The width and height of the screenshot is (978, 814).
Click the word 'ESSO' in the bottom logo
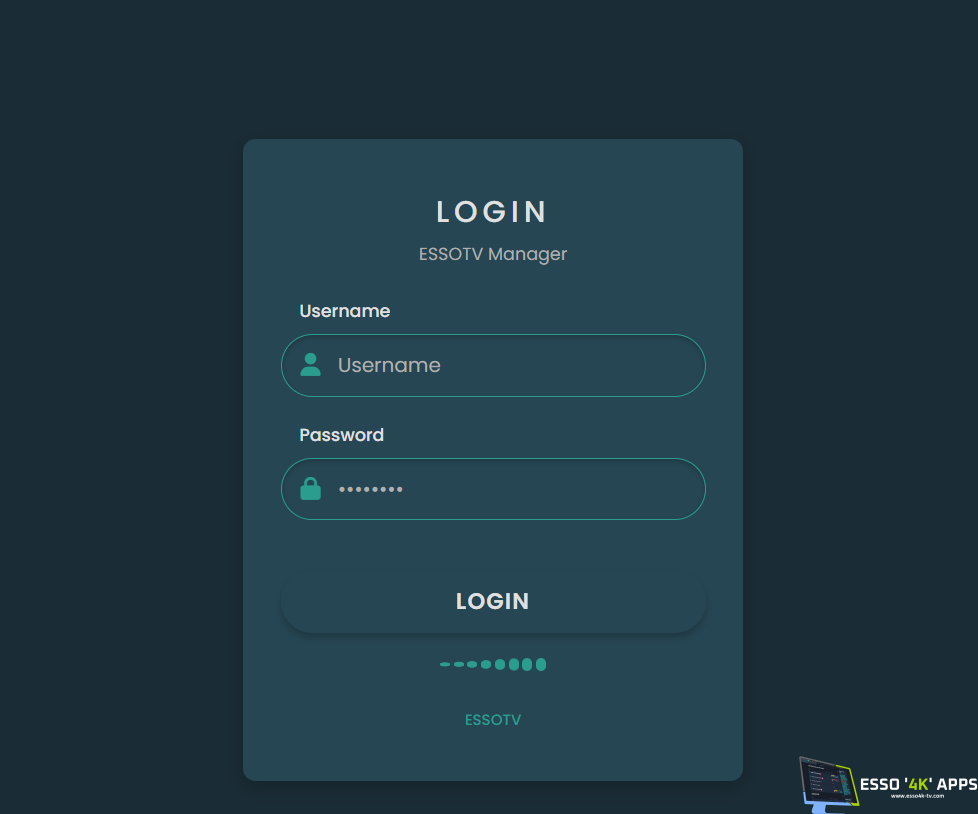pos(879,784)
